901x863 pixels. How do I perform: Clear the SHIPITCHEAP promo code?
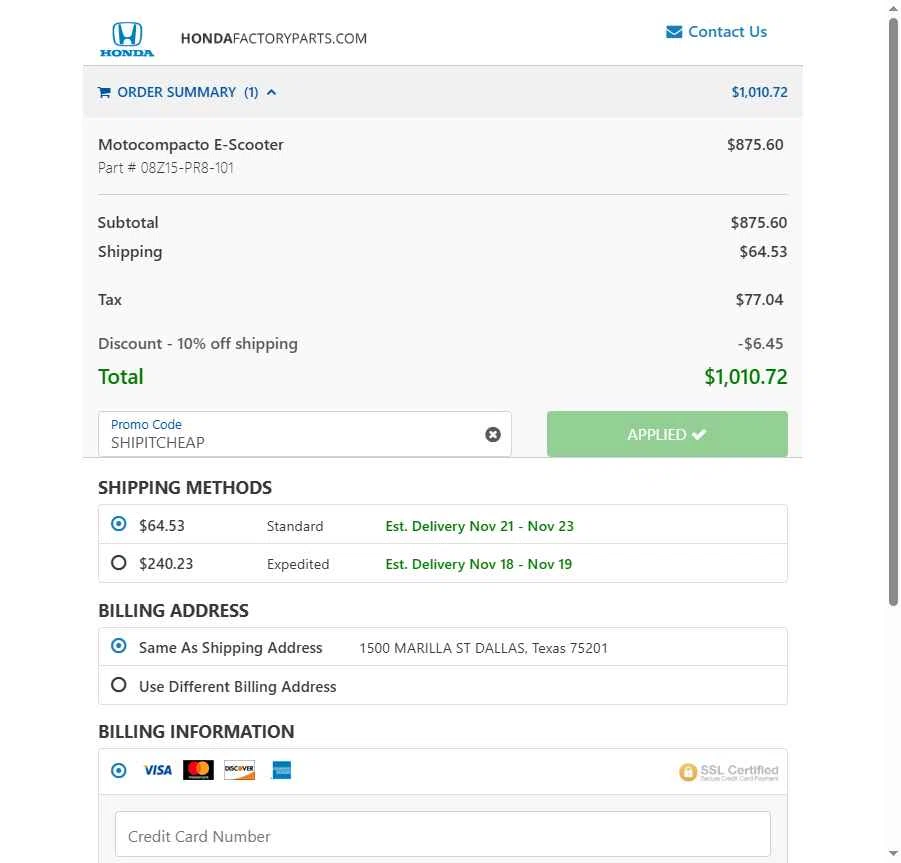click(492, 434)
